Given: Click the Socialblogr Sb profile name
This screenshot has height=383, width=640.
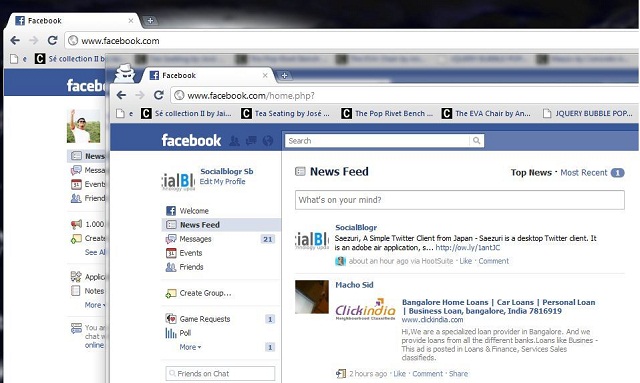Looking at the screenshot, I should [x=227, y=171].
